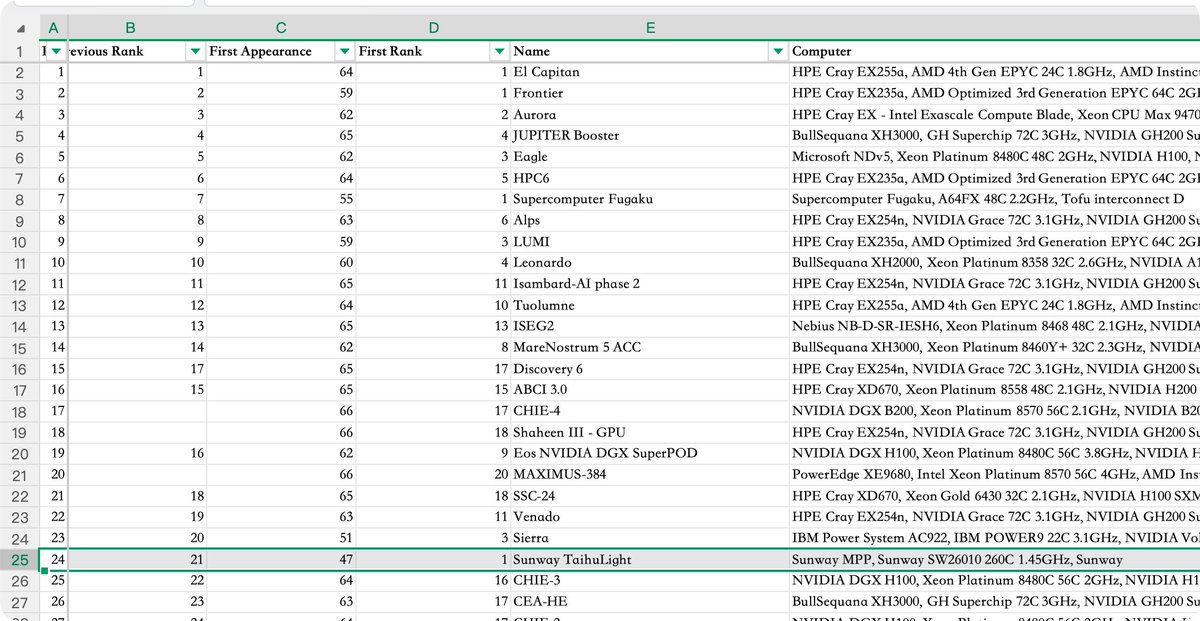
Task: Select the Aurora name cell
Action: click(650, 114)
